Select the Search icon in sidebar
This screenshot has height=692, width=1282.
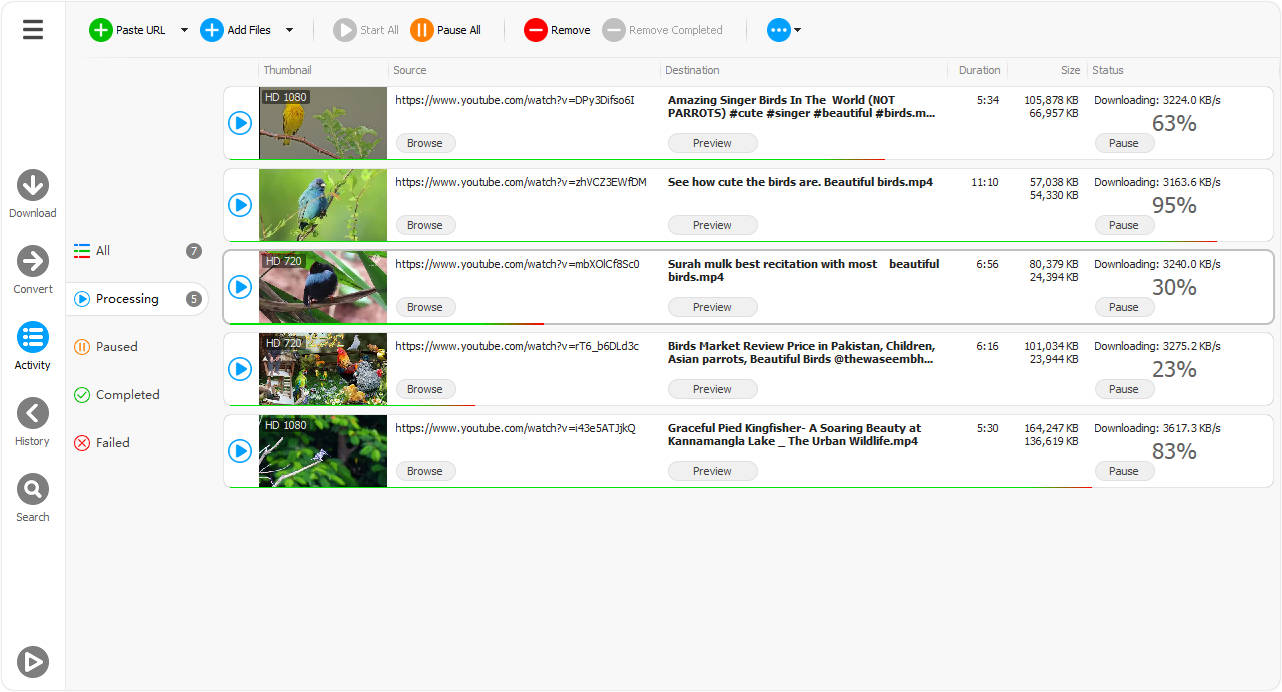(33, 490)
